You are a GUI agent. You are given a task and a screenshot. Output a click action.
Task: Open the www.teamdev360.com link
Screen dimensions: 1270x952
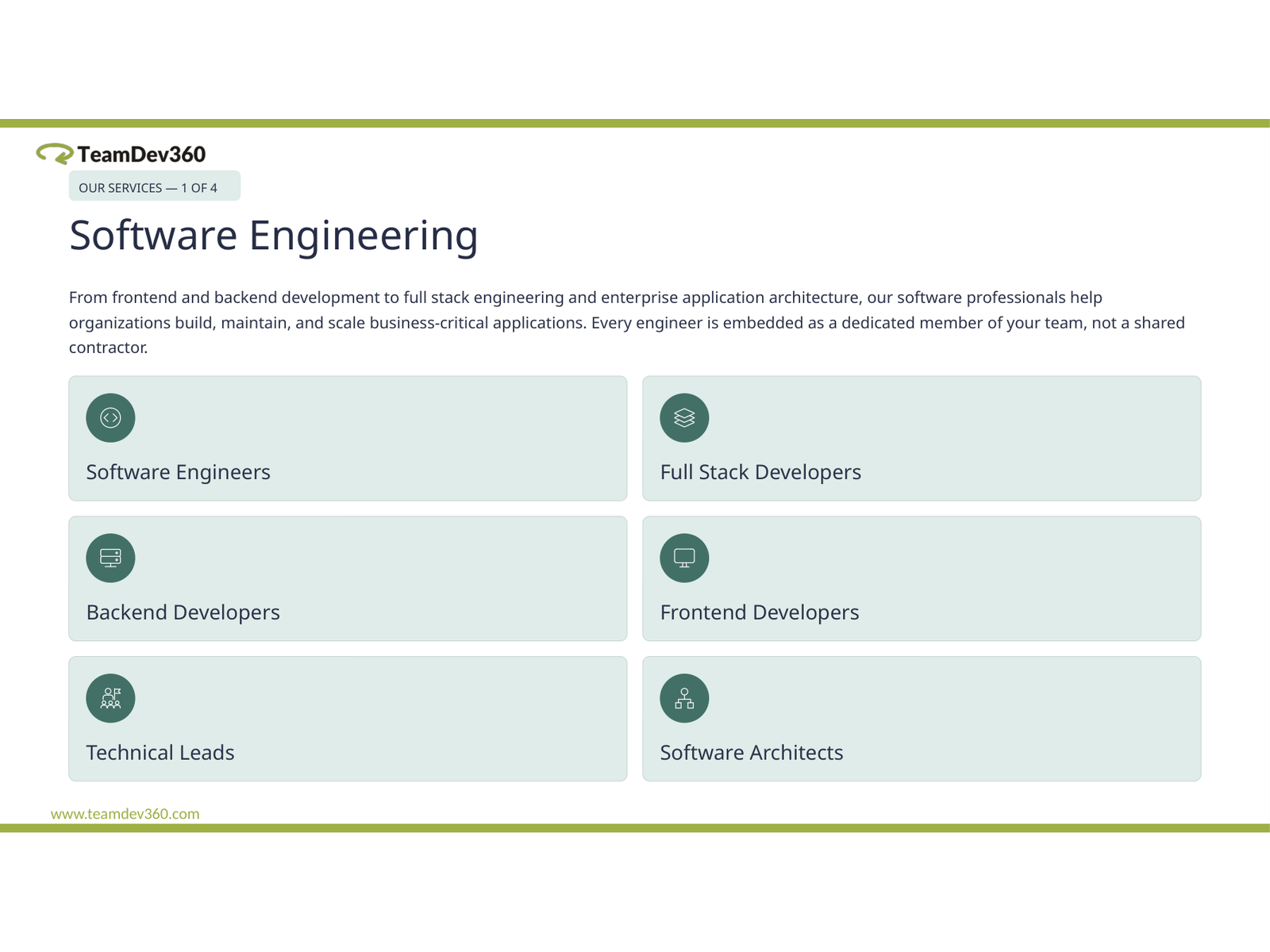[125, 814]
